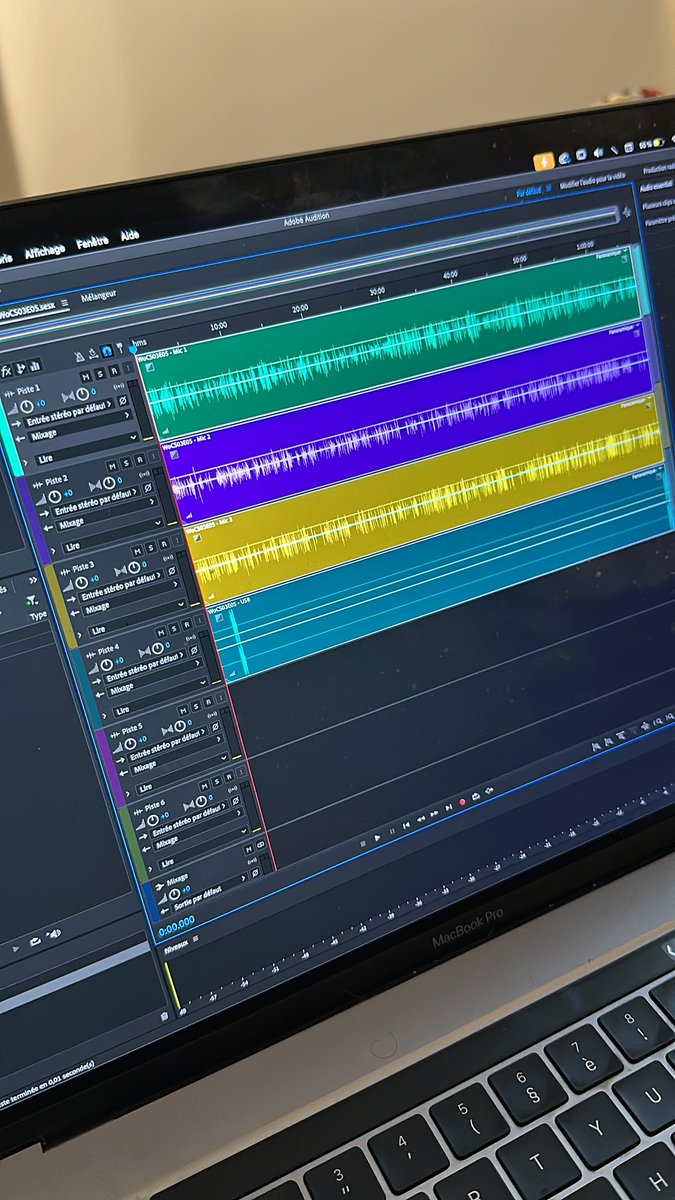Click the Piste 1 volume knob

point(27,406)
